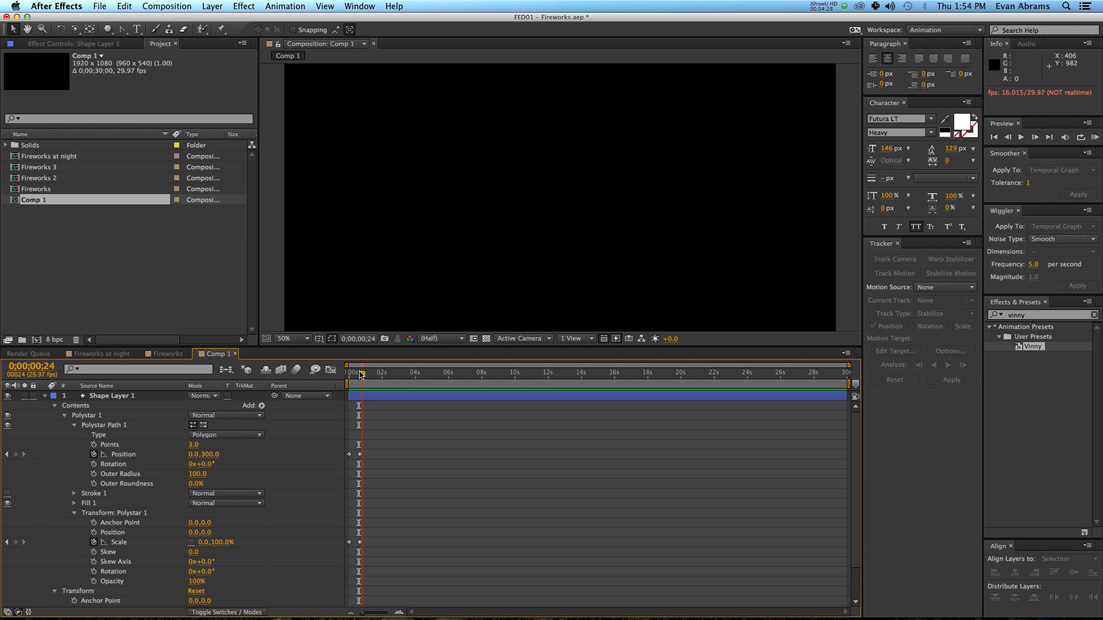Screen dimensions: 1103x620
Task: Open the Polygon Type dropdown
Action: point(226,435)
